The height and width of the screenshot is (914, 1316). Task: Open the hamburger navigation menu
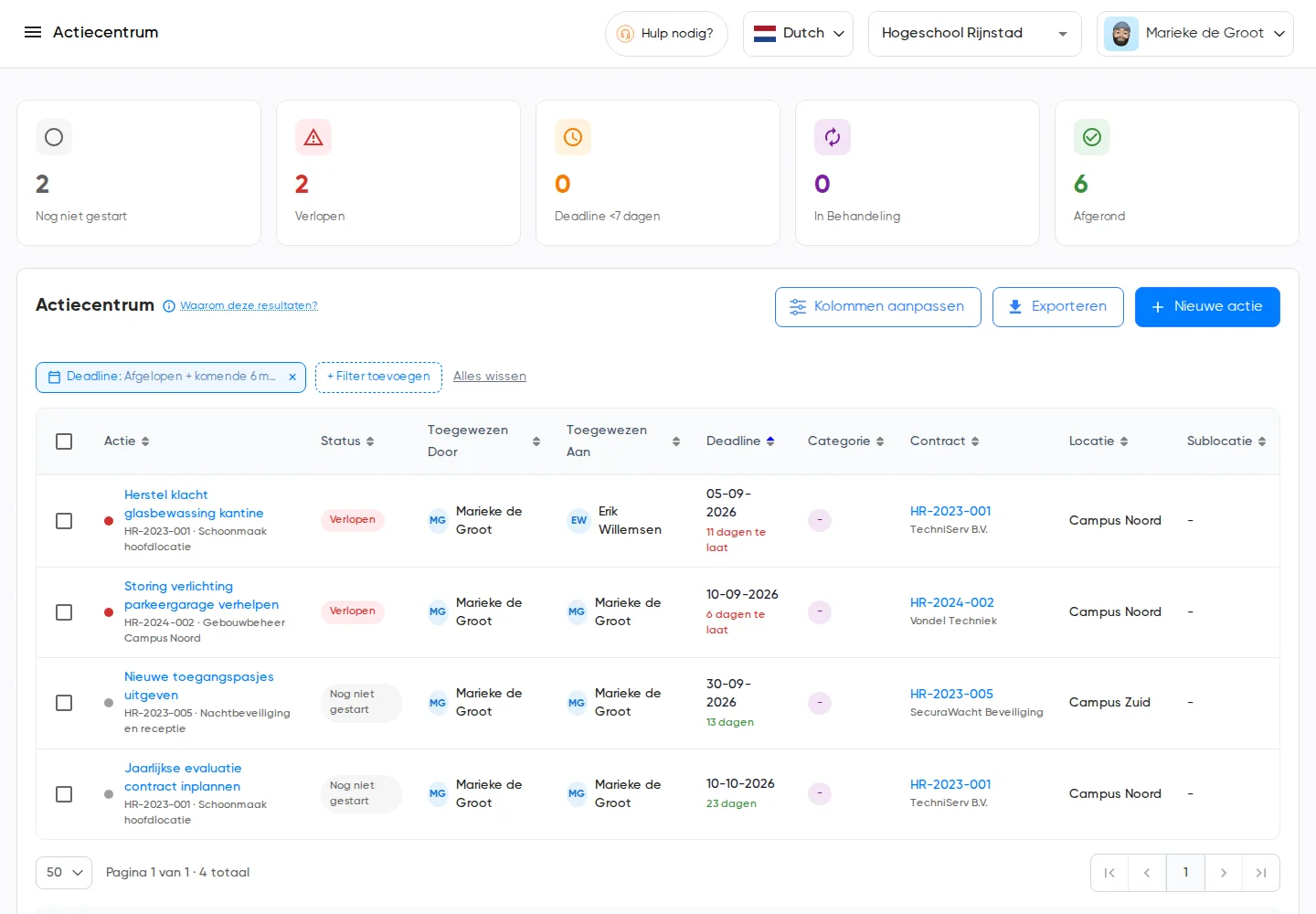(33, 32)
